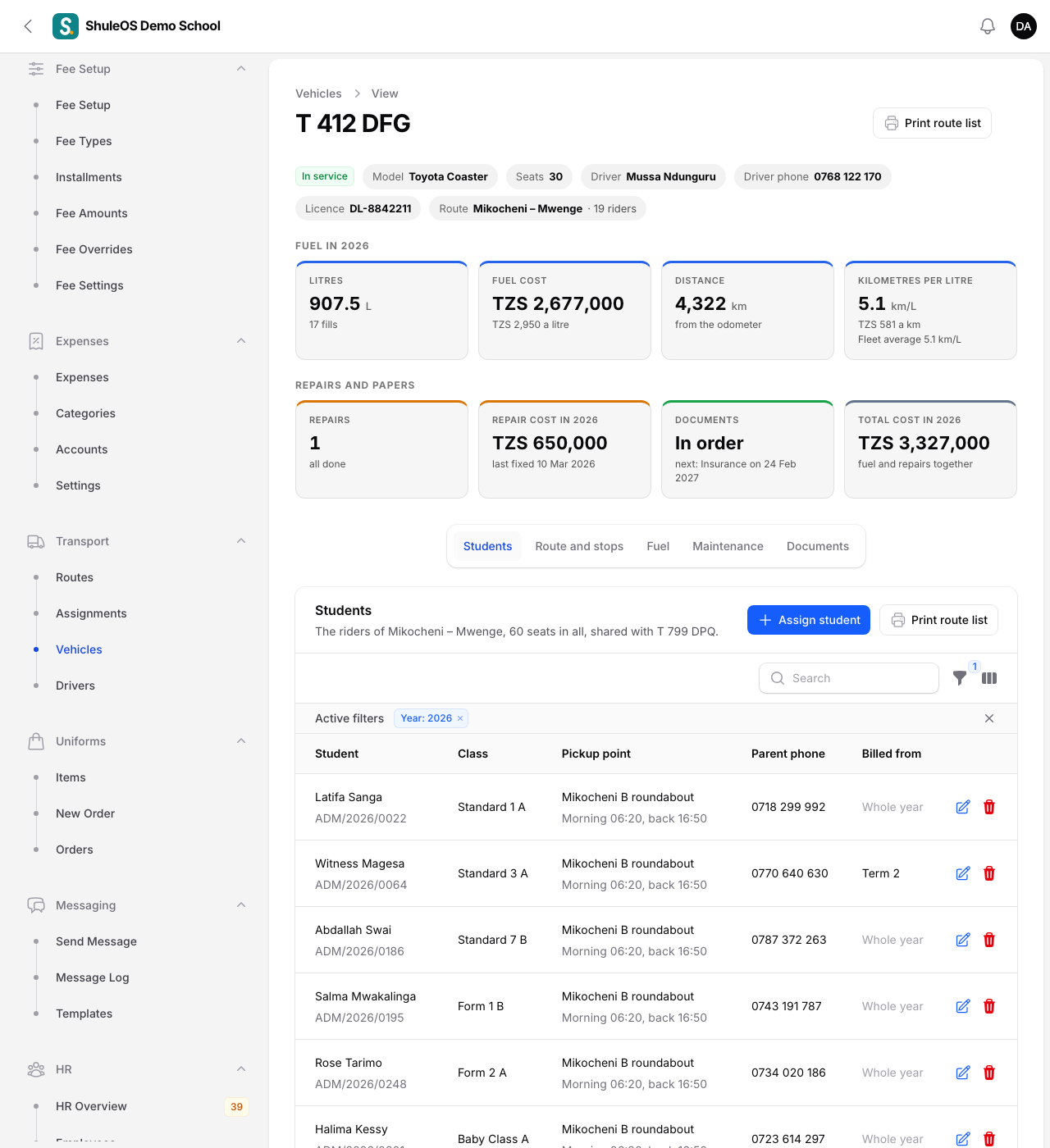Select the Students tab
1050x1148 pixels.
point(487,546)
